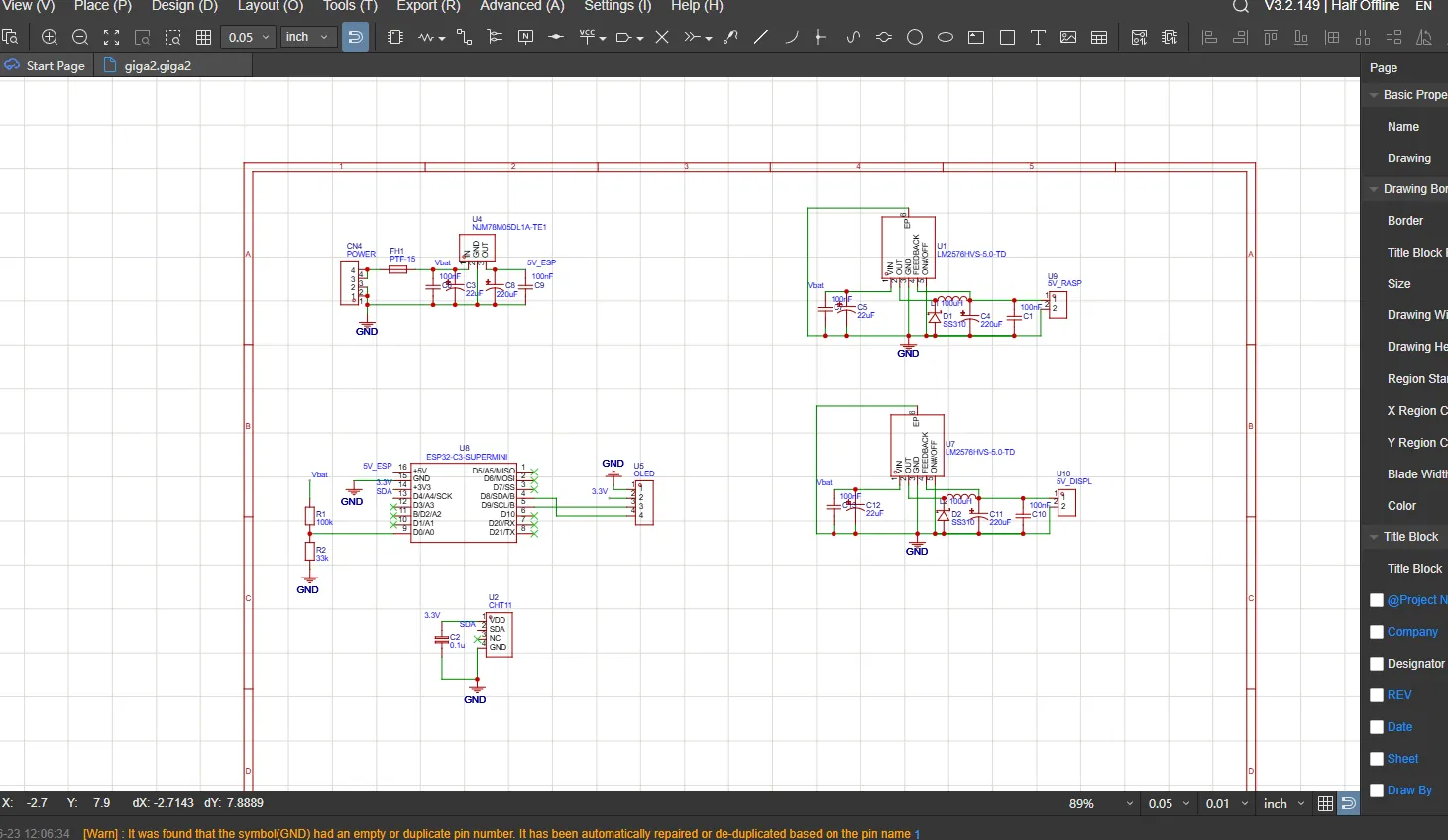Viewport: 1448px width, 840px height.
Task: Place a net port symbol
Action: [623, 37]
